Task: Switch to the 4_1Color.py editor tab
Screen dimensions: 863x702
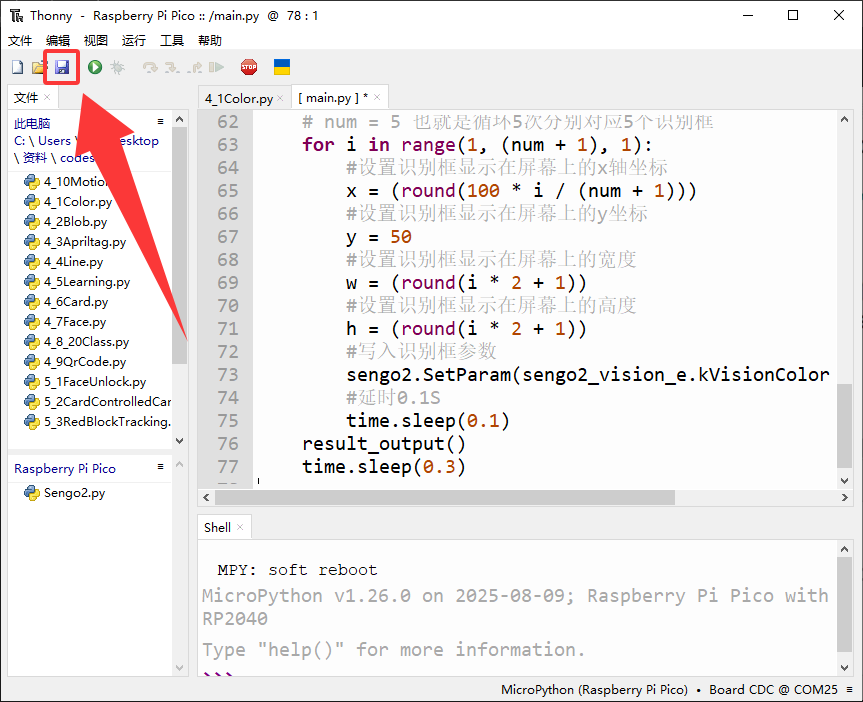Action: point(239,99)
